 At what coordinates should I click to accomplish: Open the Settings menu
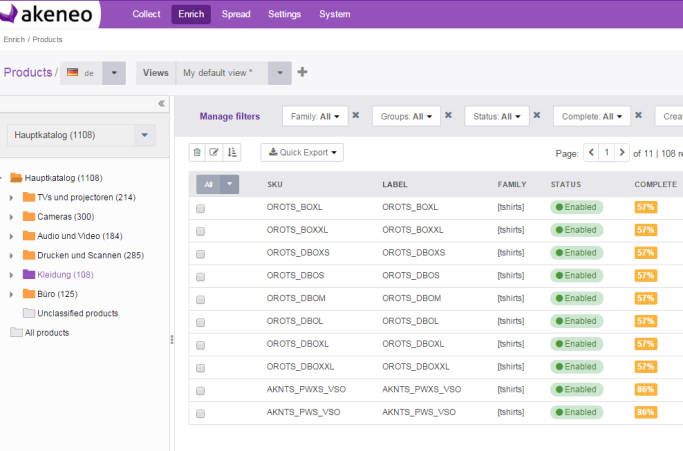[284, 14]
